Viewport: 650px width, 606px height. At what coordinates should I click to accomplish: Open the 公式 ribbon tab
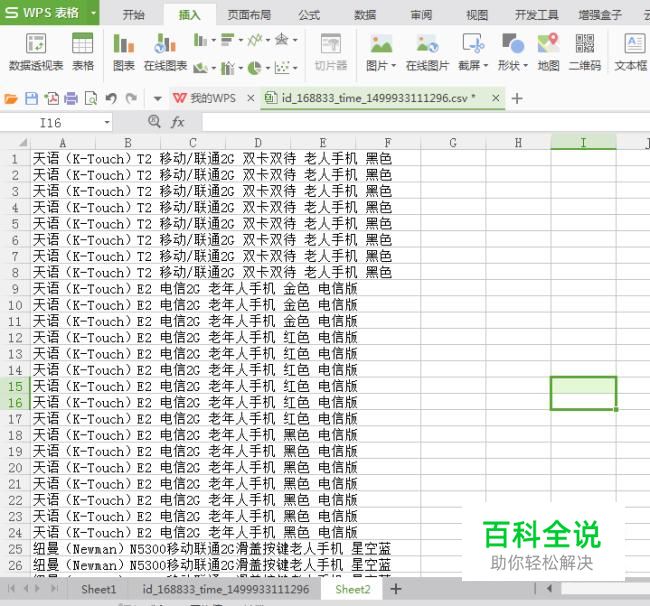[309, 15]
